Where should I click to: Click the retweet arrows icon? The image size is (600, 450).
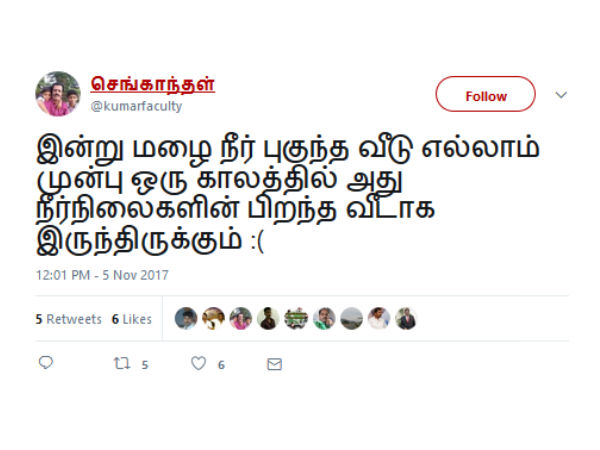tap(122, 363)
